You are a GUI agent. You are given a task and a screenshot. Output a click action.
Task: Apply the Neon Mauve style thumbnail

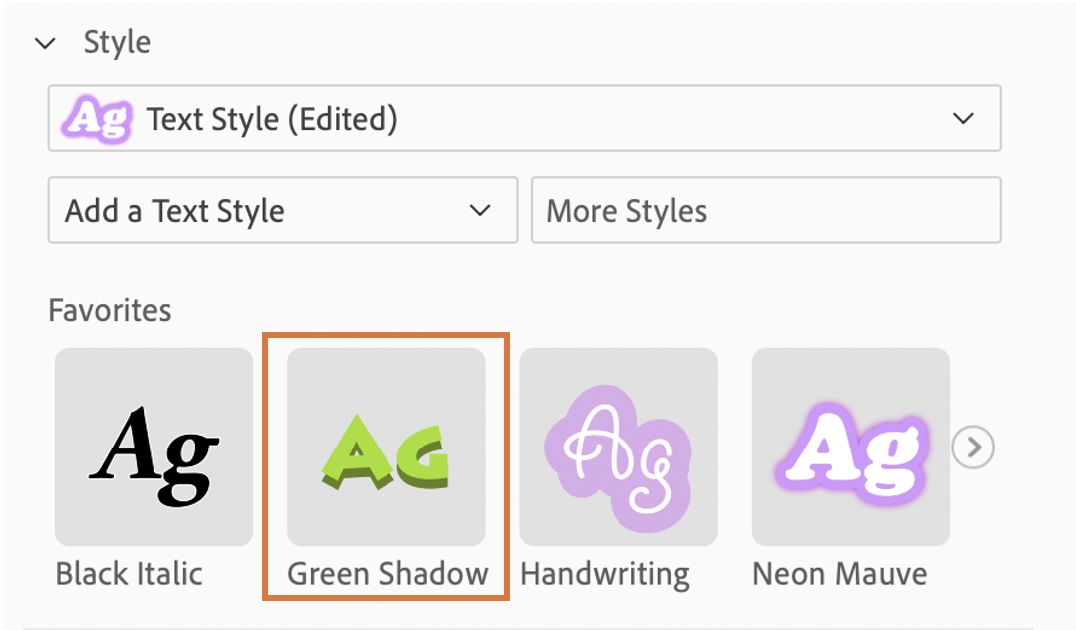point(850,447)
